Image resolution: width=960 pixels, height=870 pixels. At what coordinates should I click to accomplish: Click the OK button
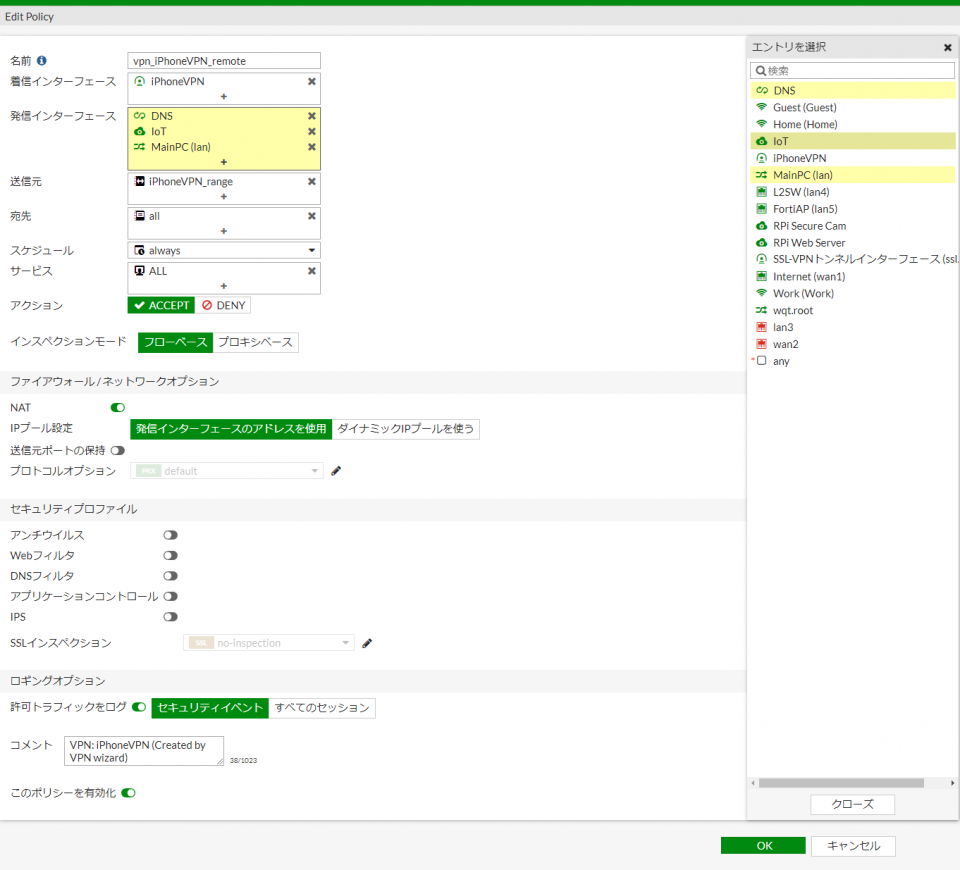tap(763, 846)
